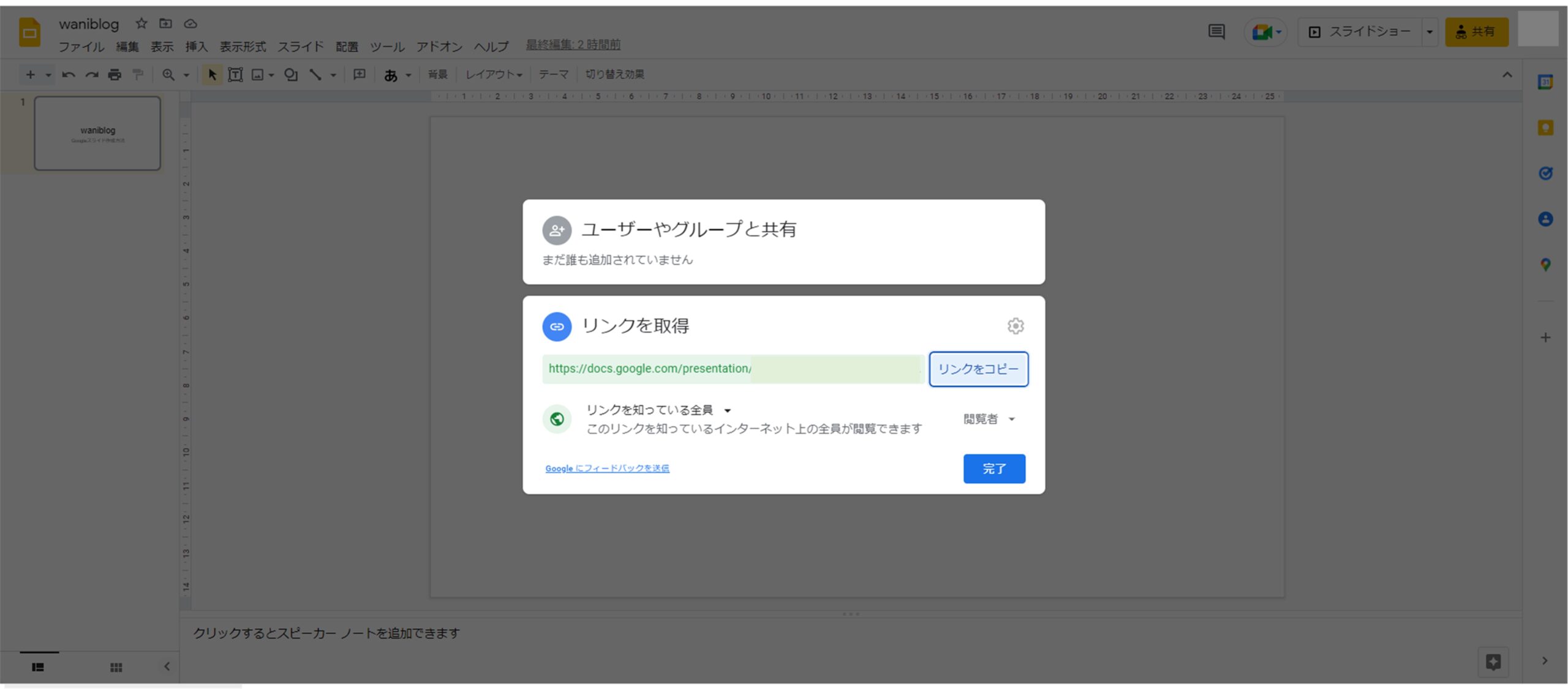Click the get add-ons plus icon
Viewport: 1568px width, 689px height.
point(1545,337)
